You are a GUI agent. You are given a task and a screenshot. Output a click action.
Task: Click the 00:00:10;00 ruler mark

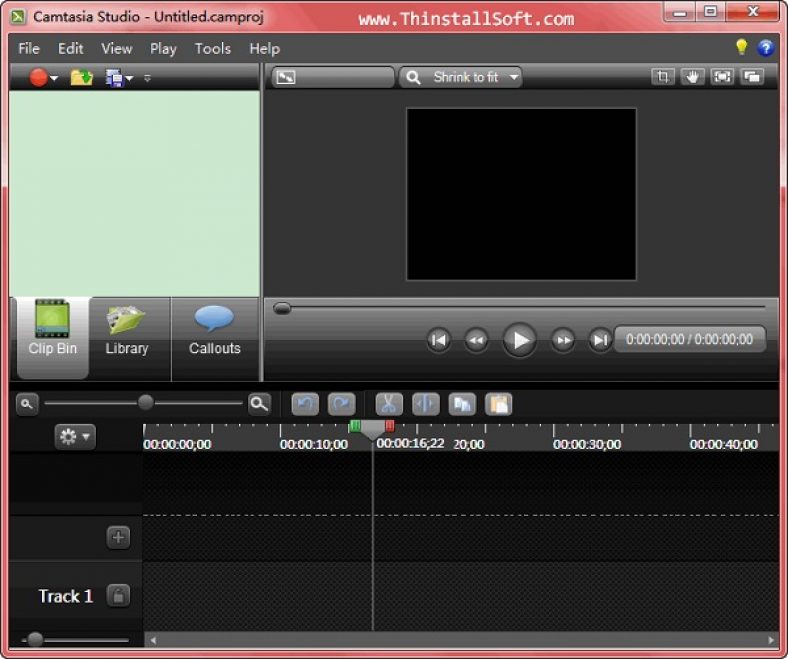point(314,444)
